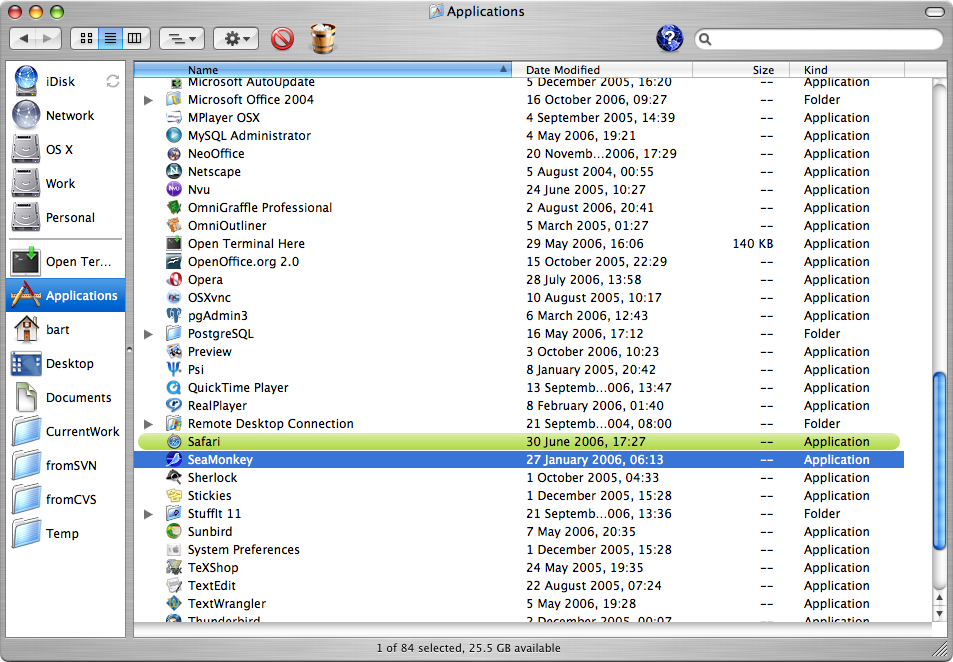
Task: Sort by Date Modified column header
Action: 602,69
